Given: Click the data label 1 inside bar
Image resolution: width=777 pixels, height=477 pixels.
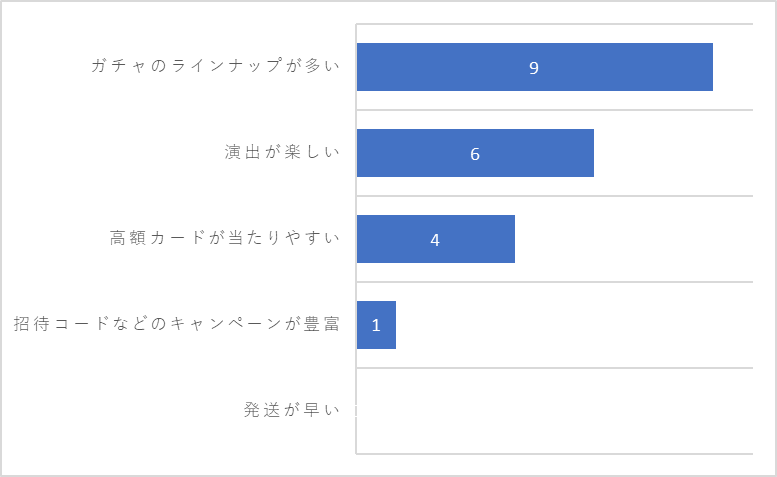Looking at the screenshot, I should [x=376, y=325].
